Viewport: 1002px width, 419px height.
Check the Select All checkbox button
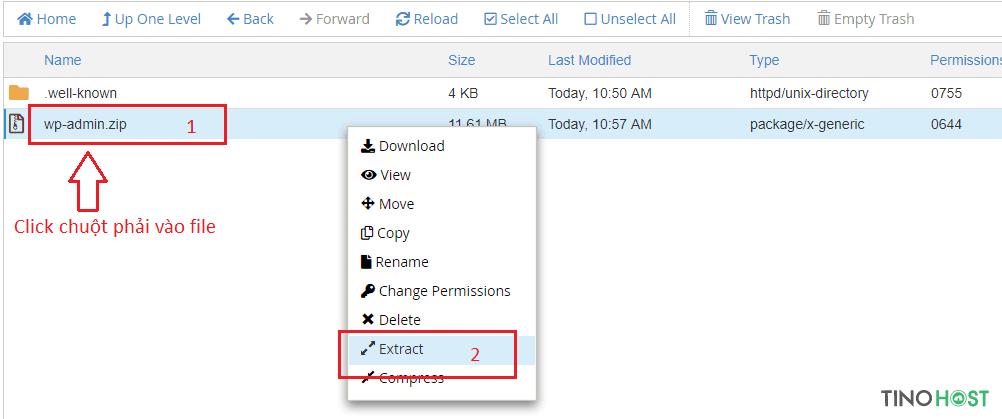pos(521,19)
